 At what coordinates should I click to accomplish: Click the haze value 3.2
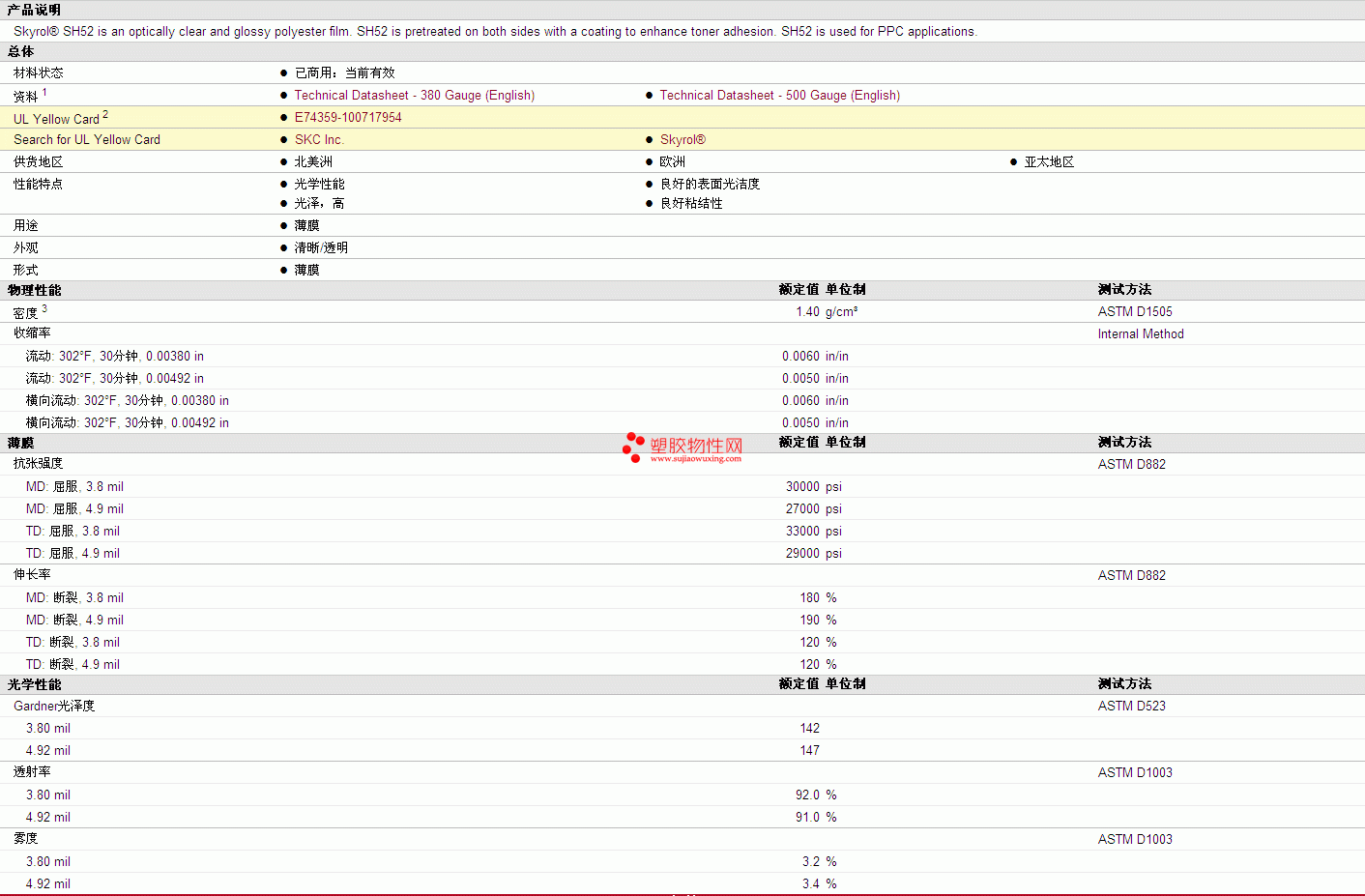click(x=811, y=861)
